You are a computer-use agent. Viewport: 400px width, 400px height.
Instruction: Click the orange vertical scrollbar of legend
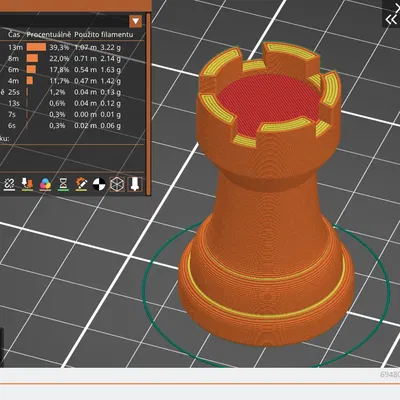coord(148,103)
